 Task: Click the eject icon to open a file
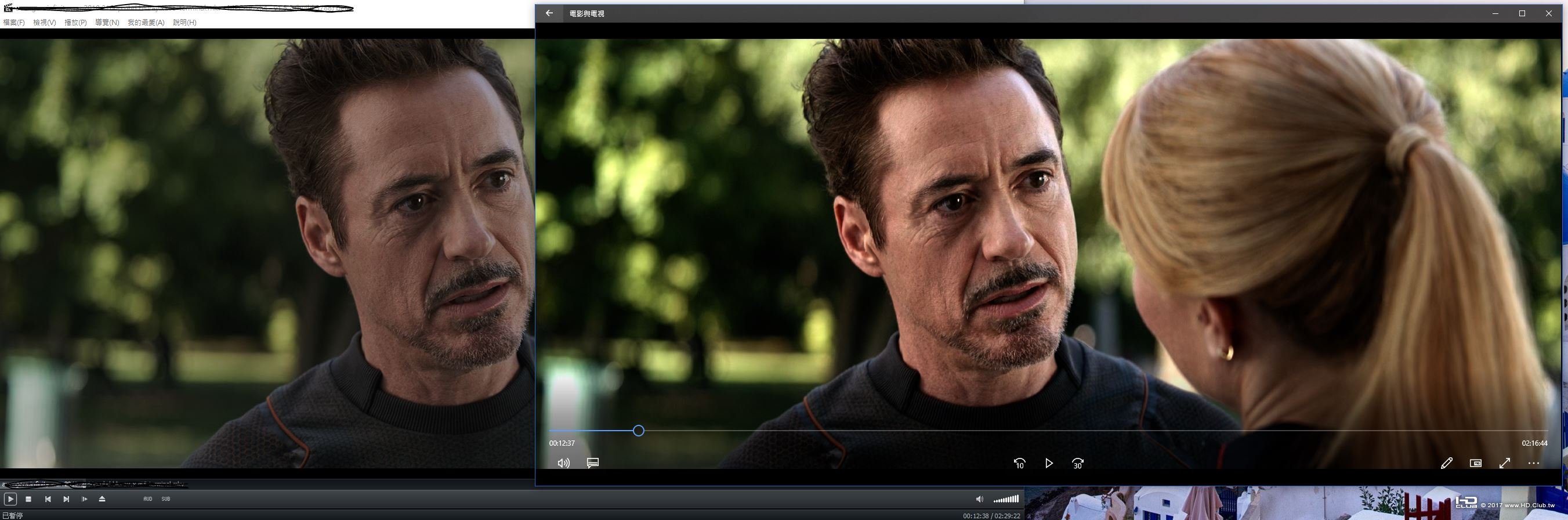[x=102, y=499]
